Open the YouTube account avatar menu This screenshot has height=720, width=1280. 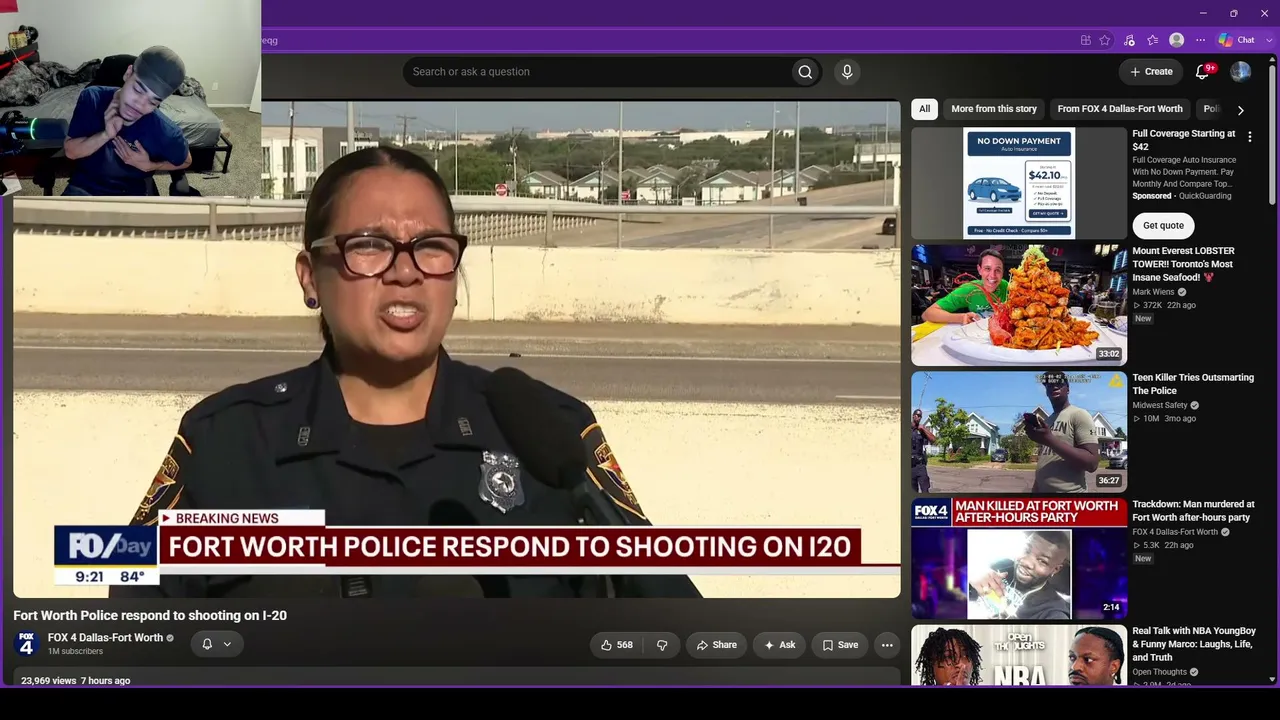coord(1240,72)
